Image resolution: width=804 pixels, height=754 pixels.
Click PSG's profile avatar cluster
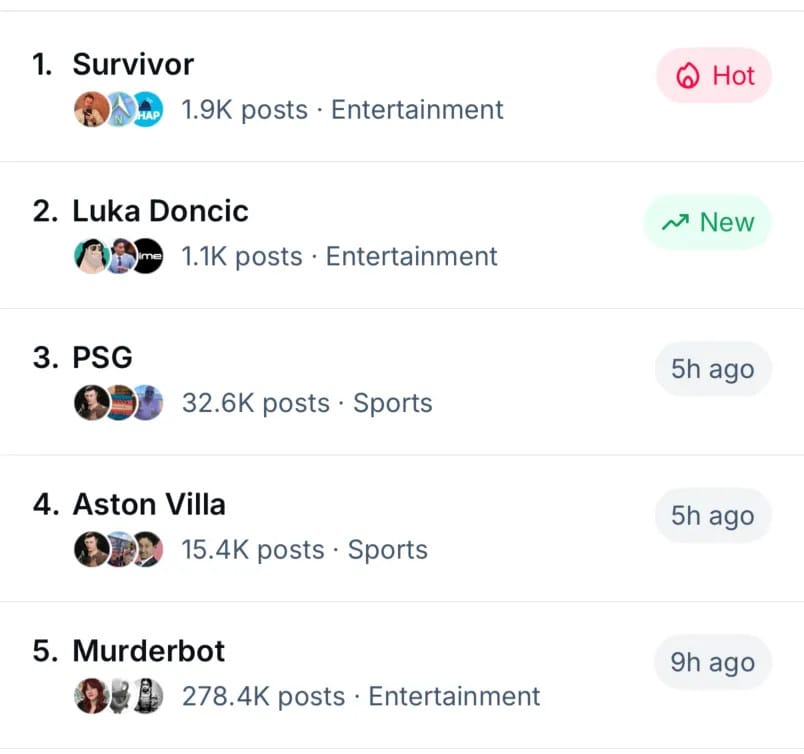pyautogui.click(x=118, y=403)
